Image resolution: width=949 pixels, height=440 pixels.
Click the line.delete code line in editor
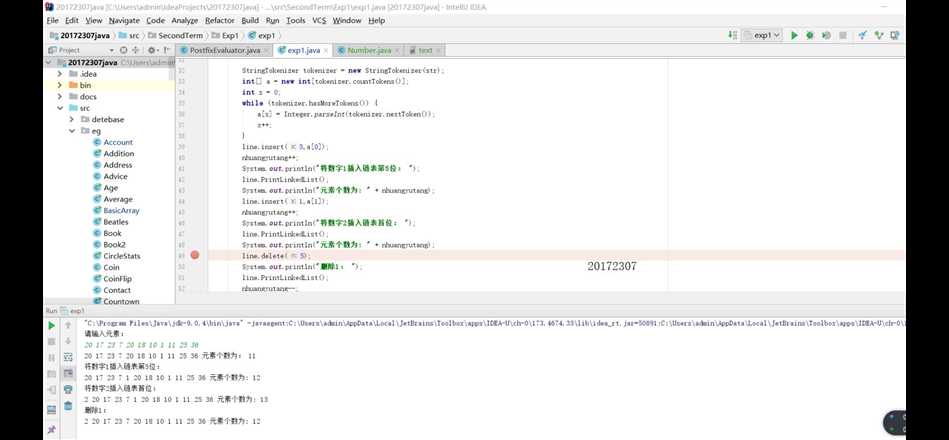[x=275, y=256]
